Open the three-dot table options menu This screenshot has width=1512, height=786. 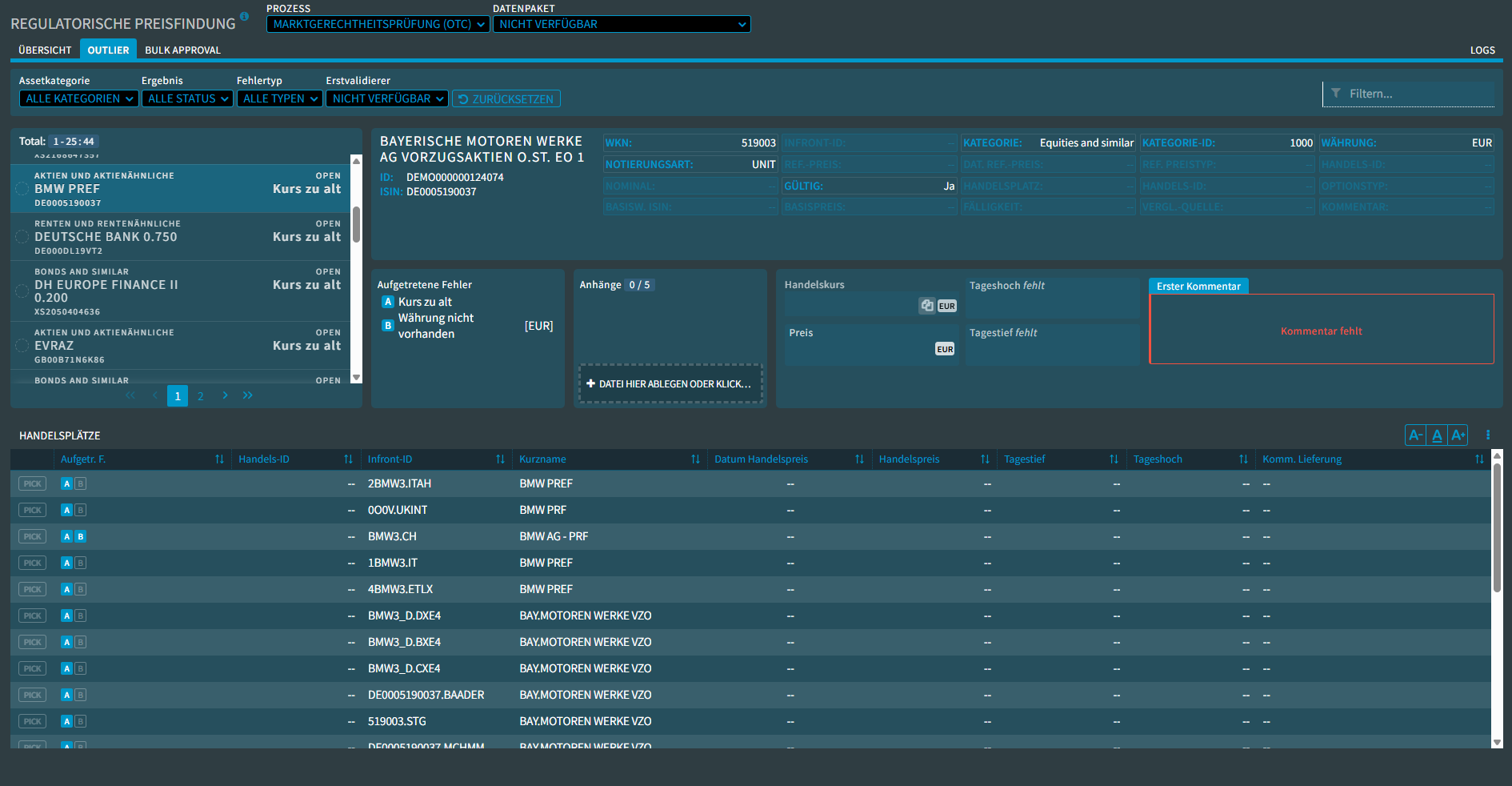1488,435
